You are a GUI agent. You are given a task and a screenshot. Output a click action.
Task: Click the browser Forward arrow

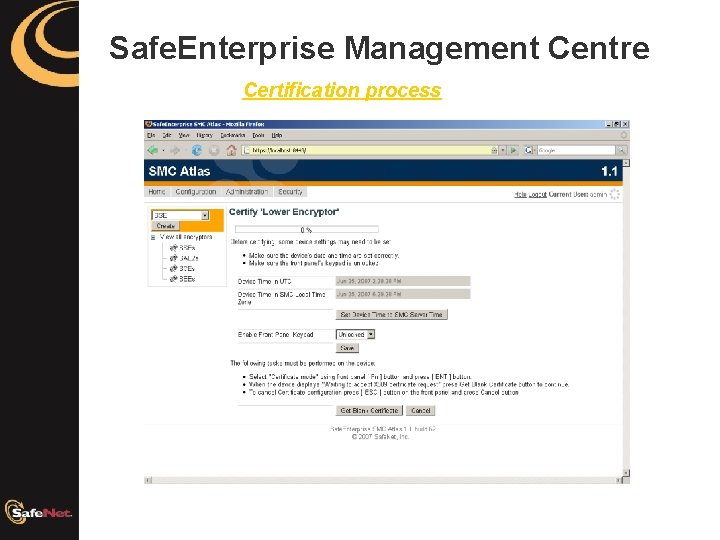175,150
